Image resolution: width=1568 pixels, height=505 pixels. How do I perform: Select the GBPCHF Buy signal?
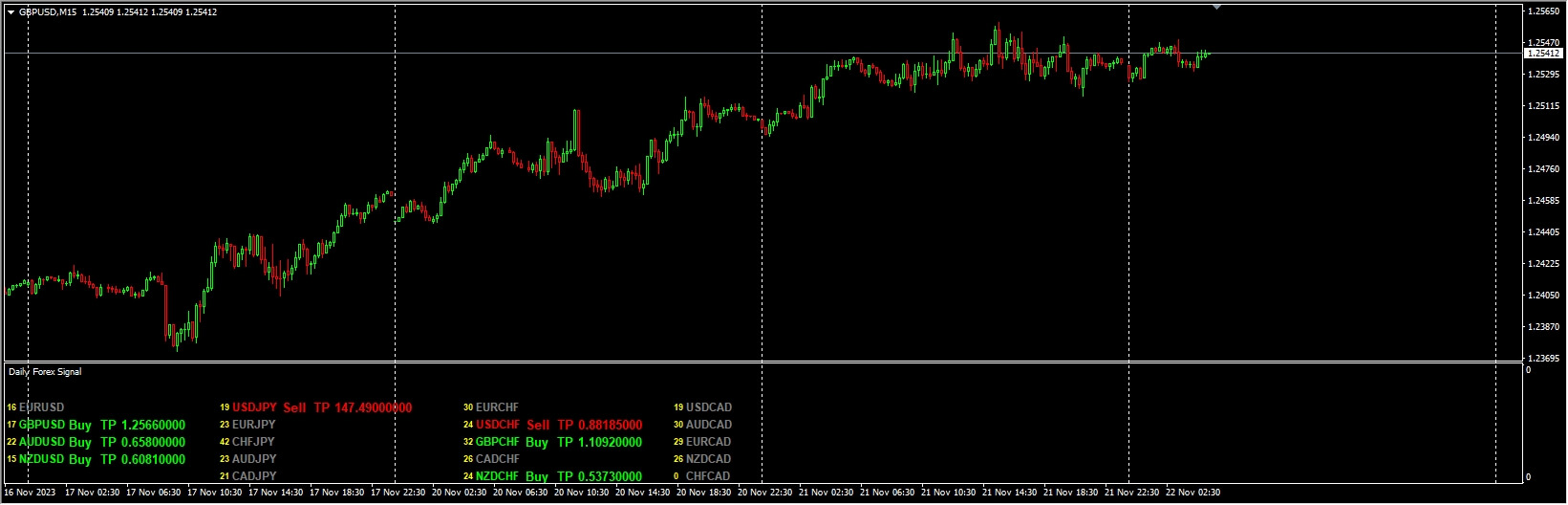[512, 442]
